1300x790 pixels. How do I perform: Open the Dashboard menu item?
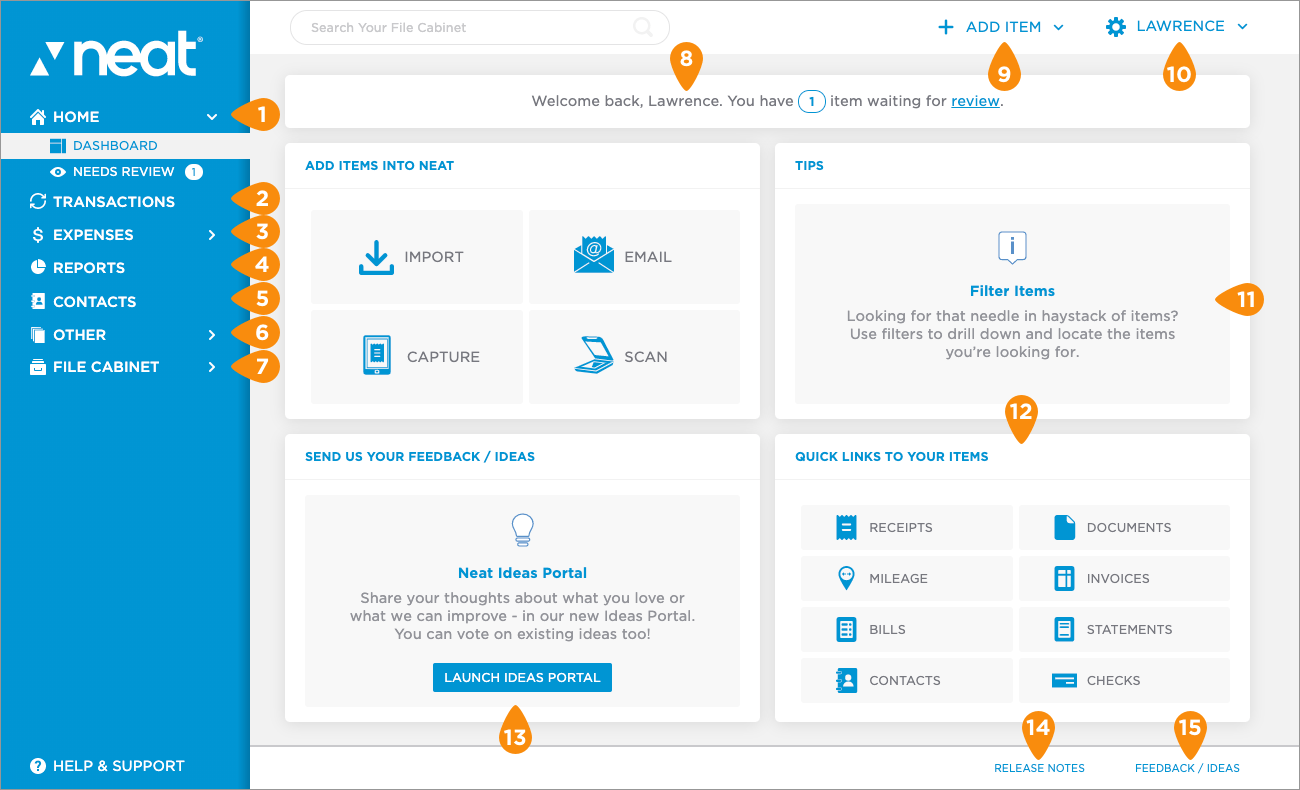pyautogui.click(x=125, y=146)
